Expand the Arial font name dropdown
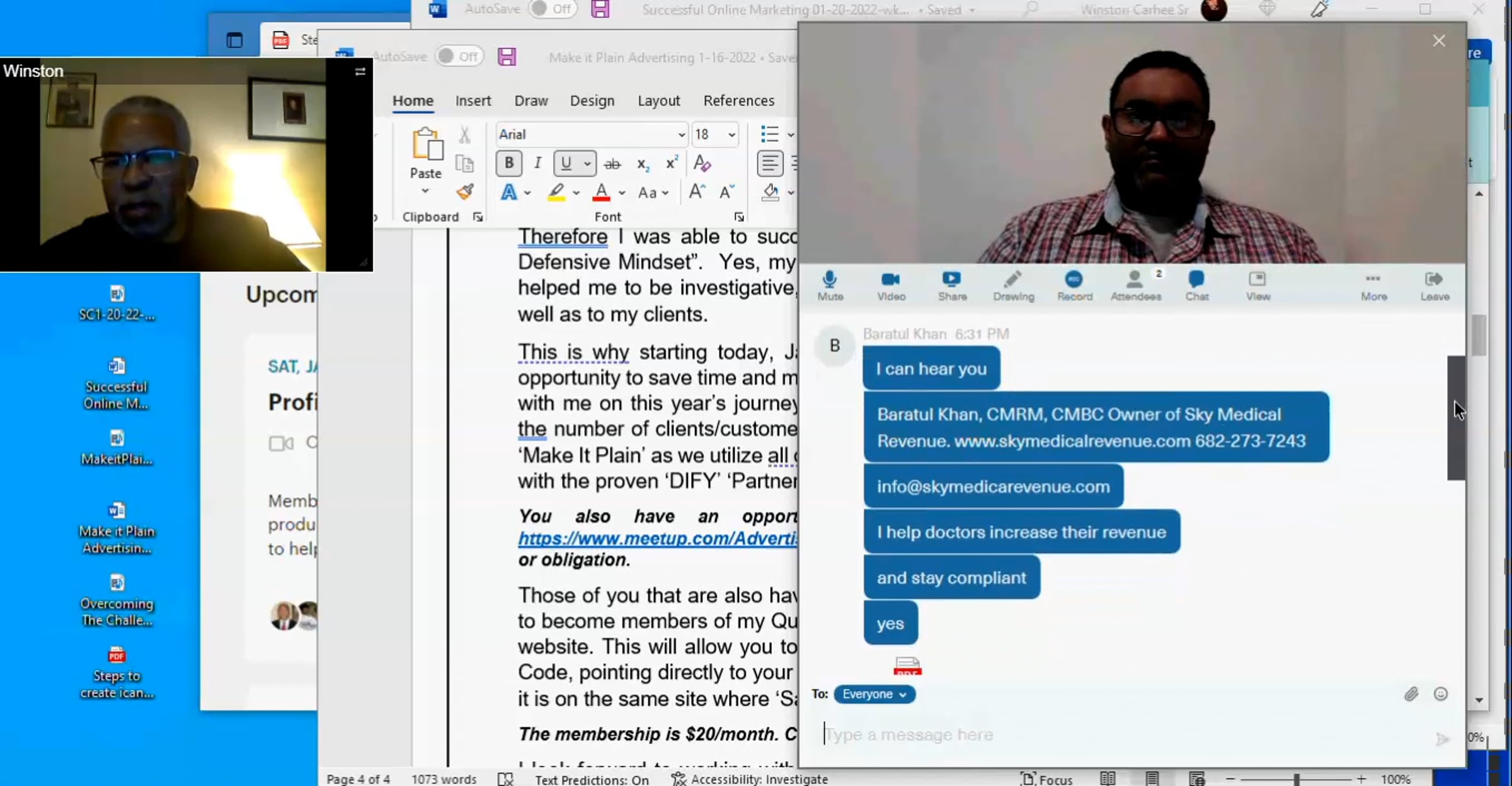1512x786 pixels. coord(681,135)
